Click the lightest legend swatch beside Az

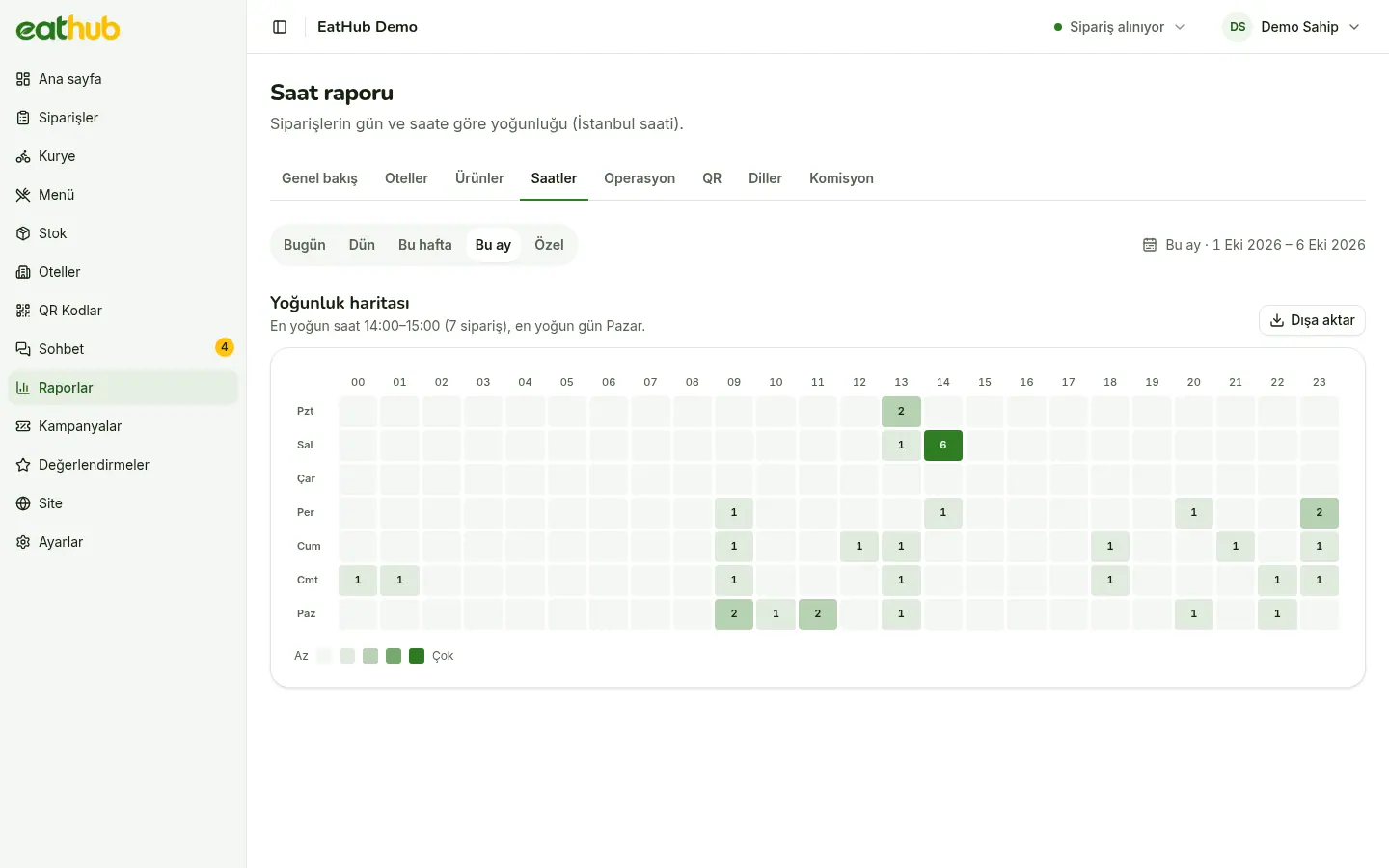[324, 656]
